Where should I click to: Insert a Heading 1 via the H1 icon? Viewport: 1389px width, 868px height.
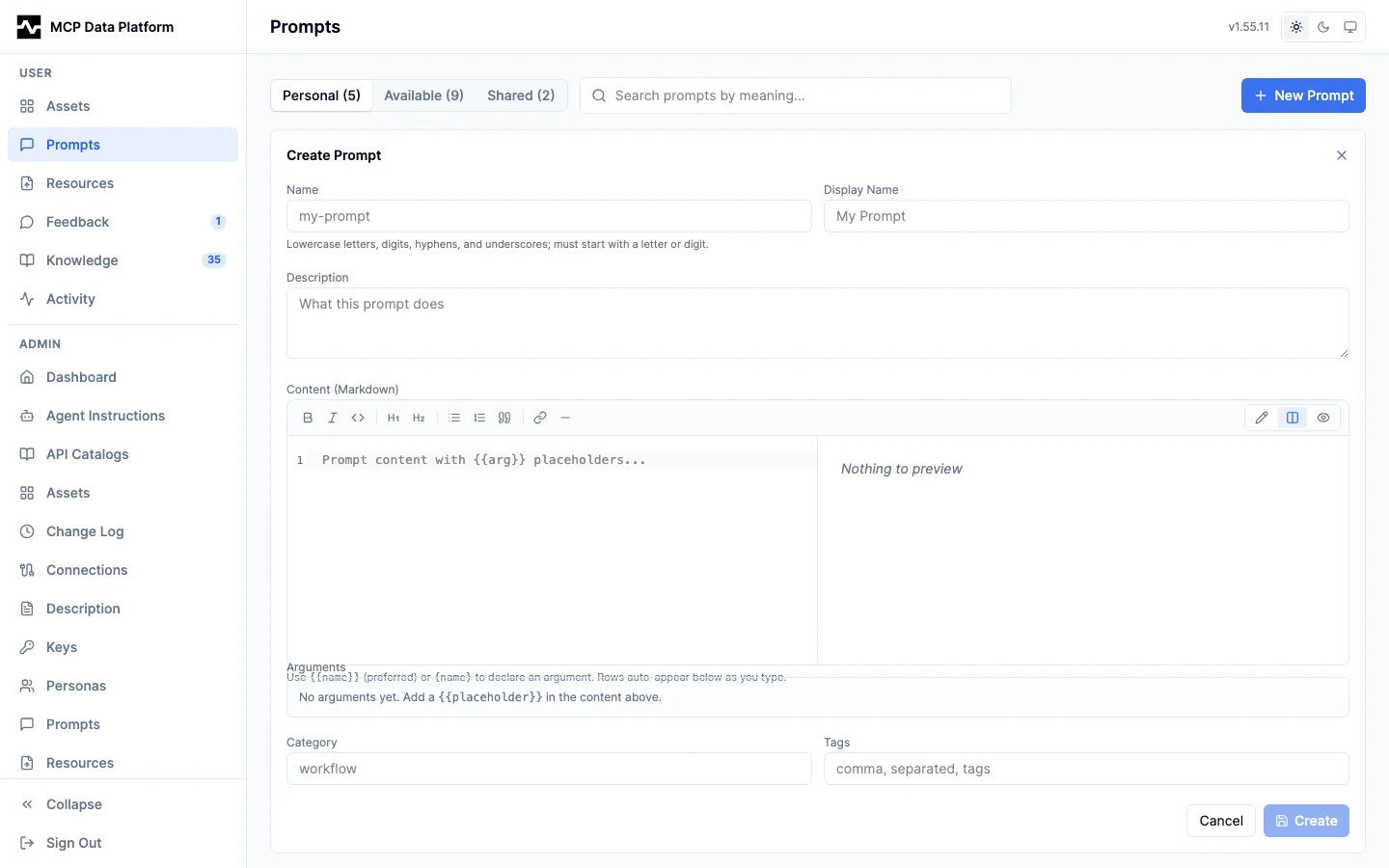click(x=394, y=418)
